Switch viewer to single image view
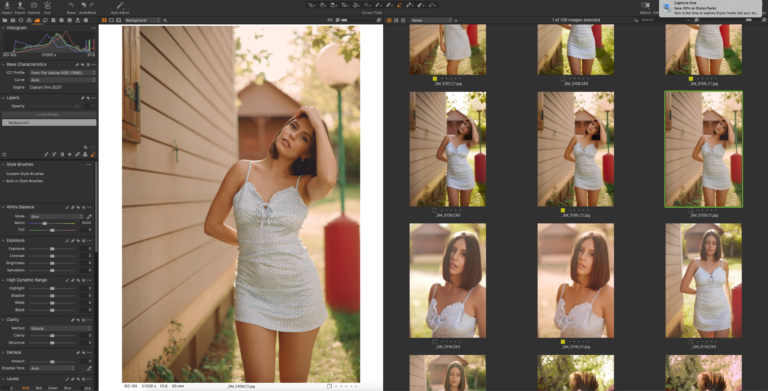This screenshot has width=768, height=391. tap(111, 20)
